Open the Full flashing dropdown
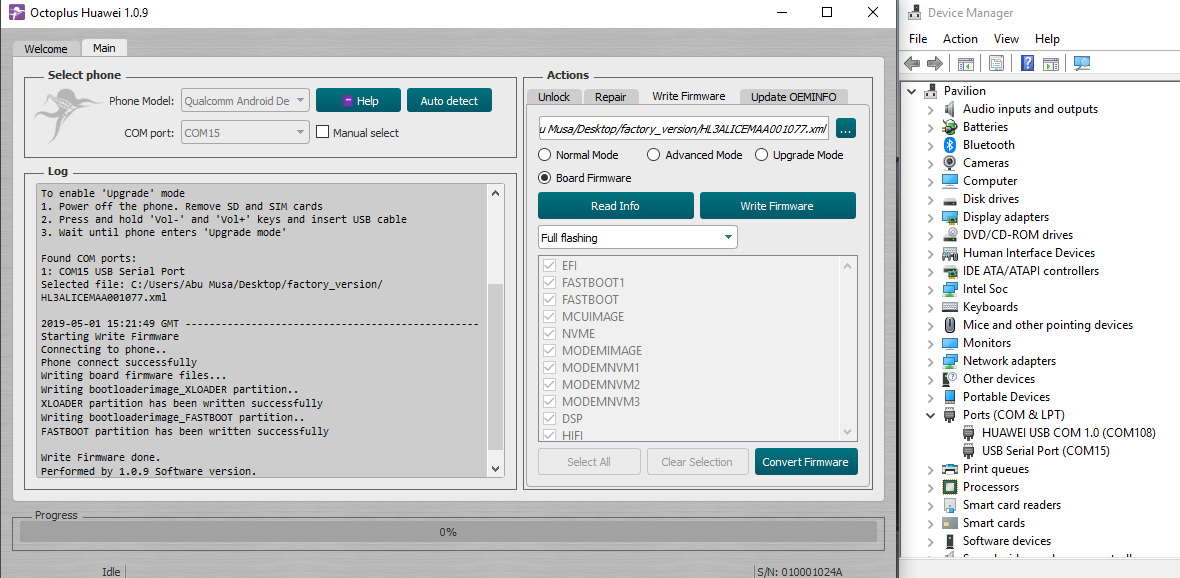The image size is (1180, 578). click(x=638, y=238)
